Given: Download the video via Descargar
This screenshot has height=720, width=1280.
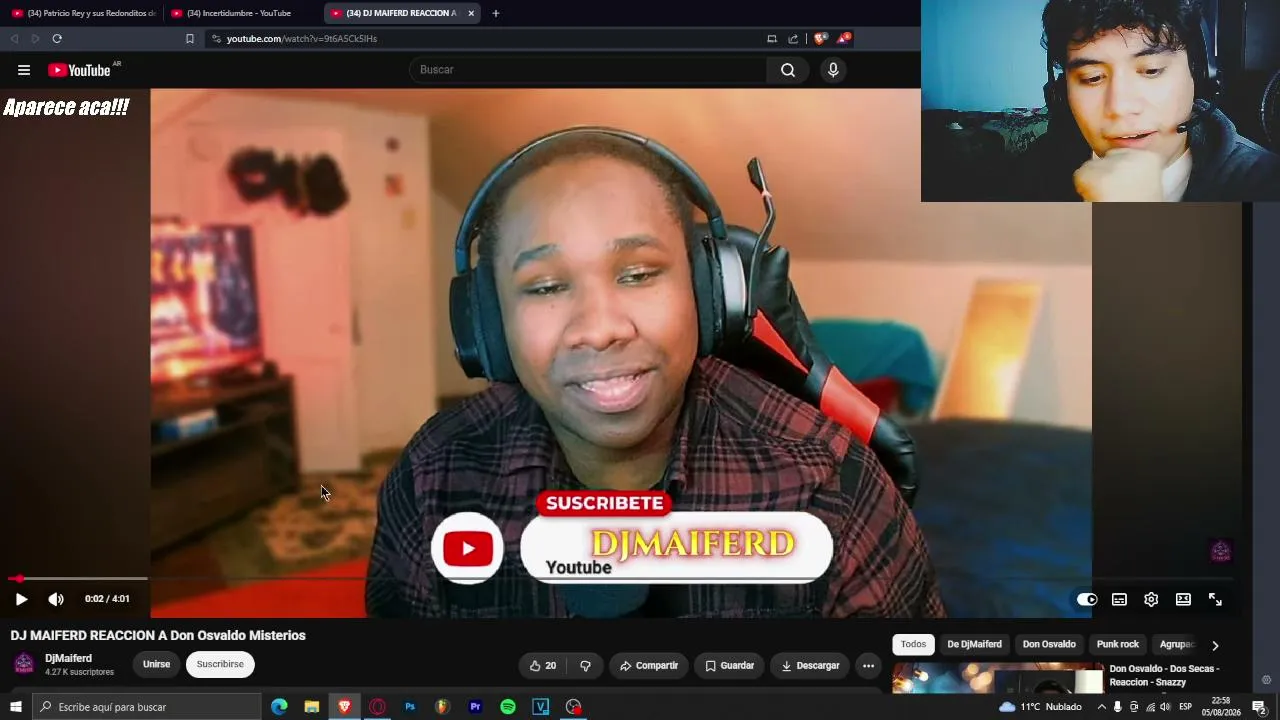Looking at the screenshot, I should [x=810, y=666].
